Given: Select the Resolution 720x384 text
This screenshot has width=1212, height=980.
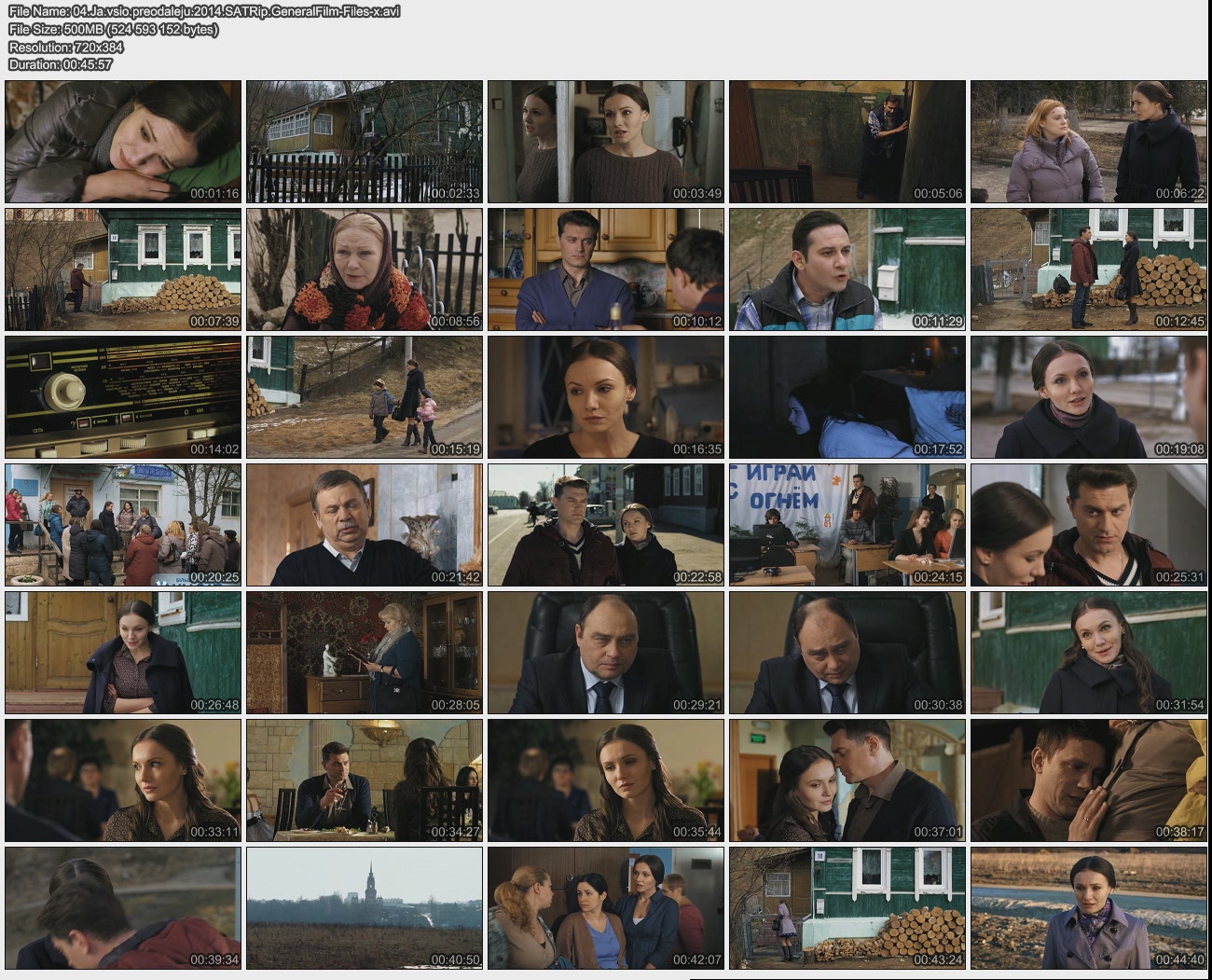Looking at the screenshot, I should (66, 47).
